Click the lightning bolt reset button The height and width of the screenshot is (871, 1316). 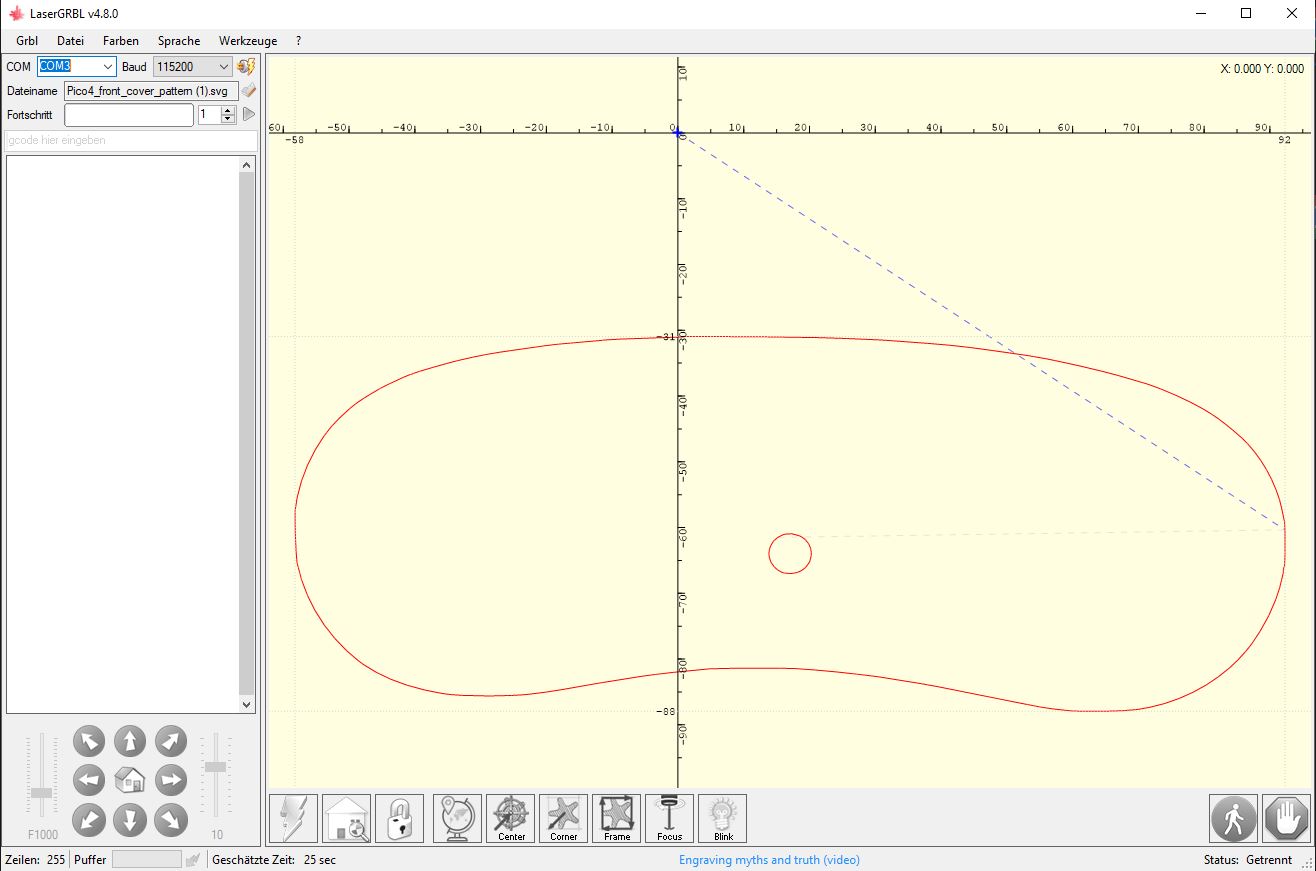[x=293, y=819]
